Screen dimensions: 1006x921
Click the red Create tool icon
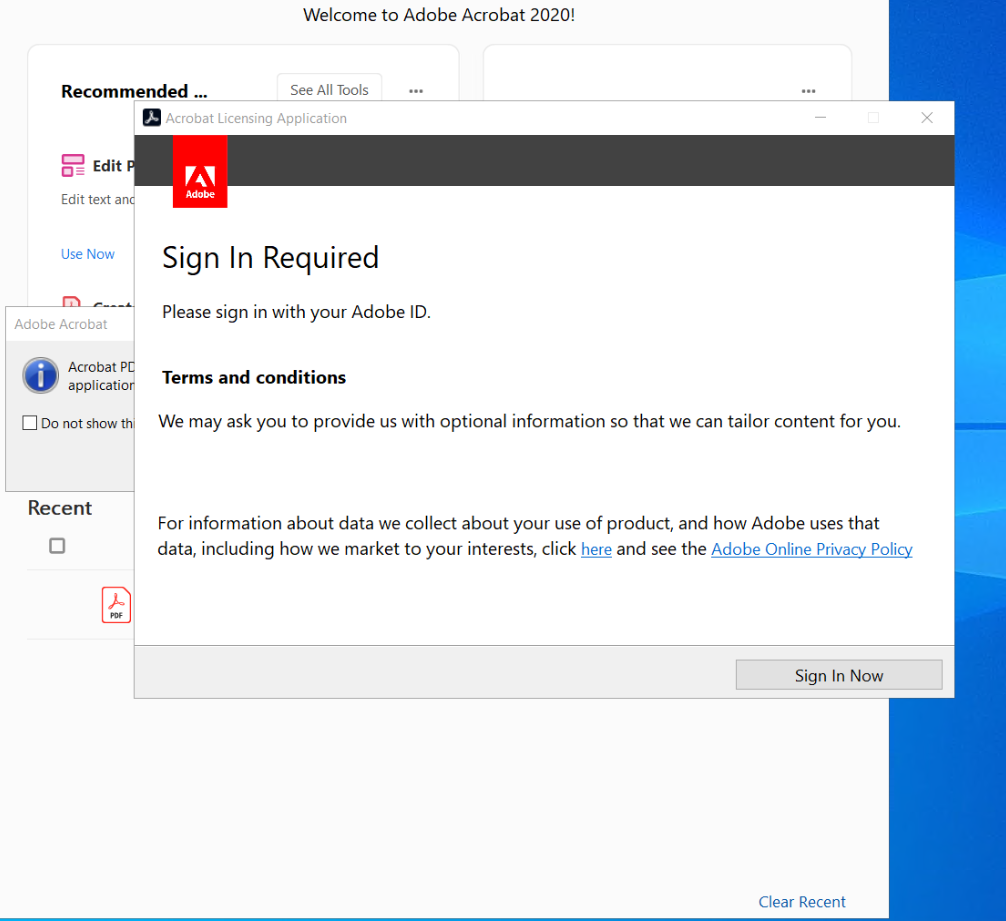[71, 304]
